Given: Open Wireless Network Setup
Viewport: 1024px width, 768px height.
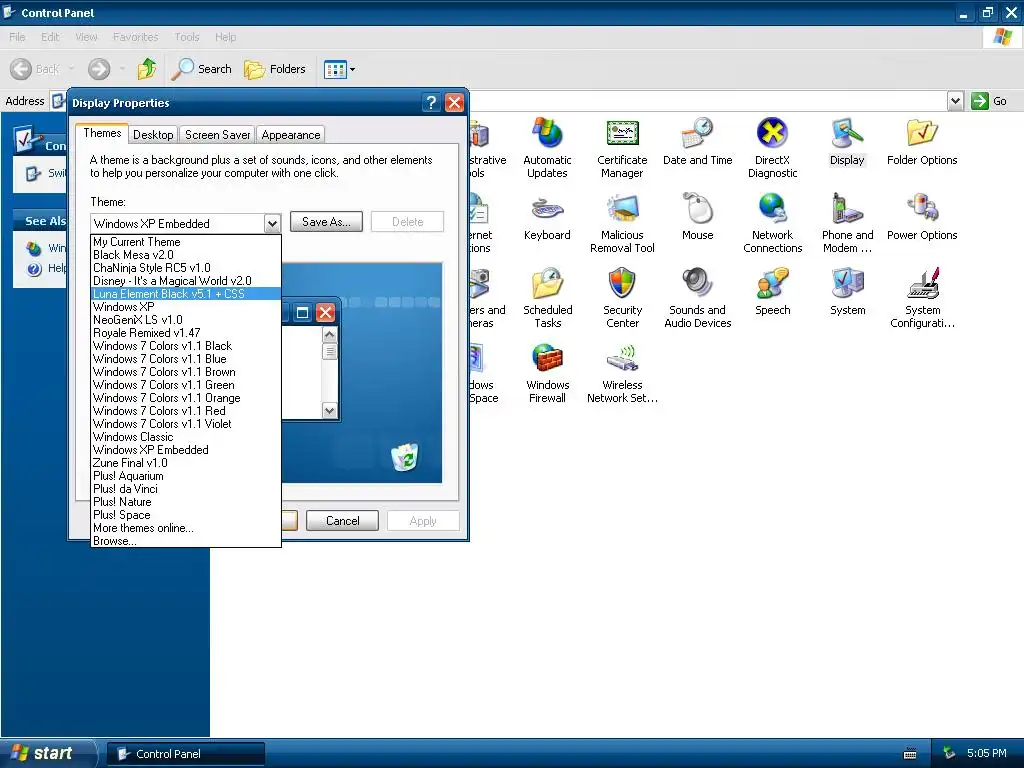Looking at the screenshot, I should coord(622,373).
